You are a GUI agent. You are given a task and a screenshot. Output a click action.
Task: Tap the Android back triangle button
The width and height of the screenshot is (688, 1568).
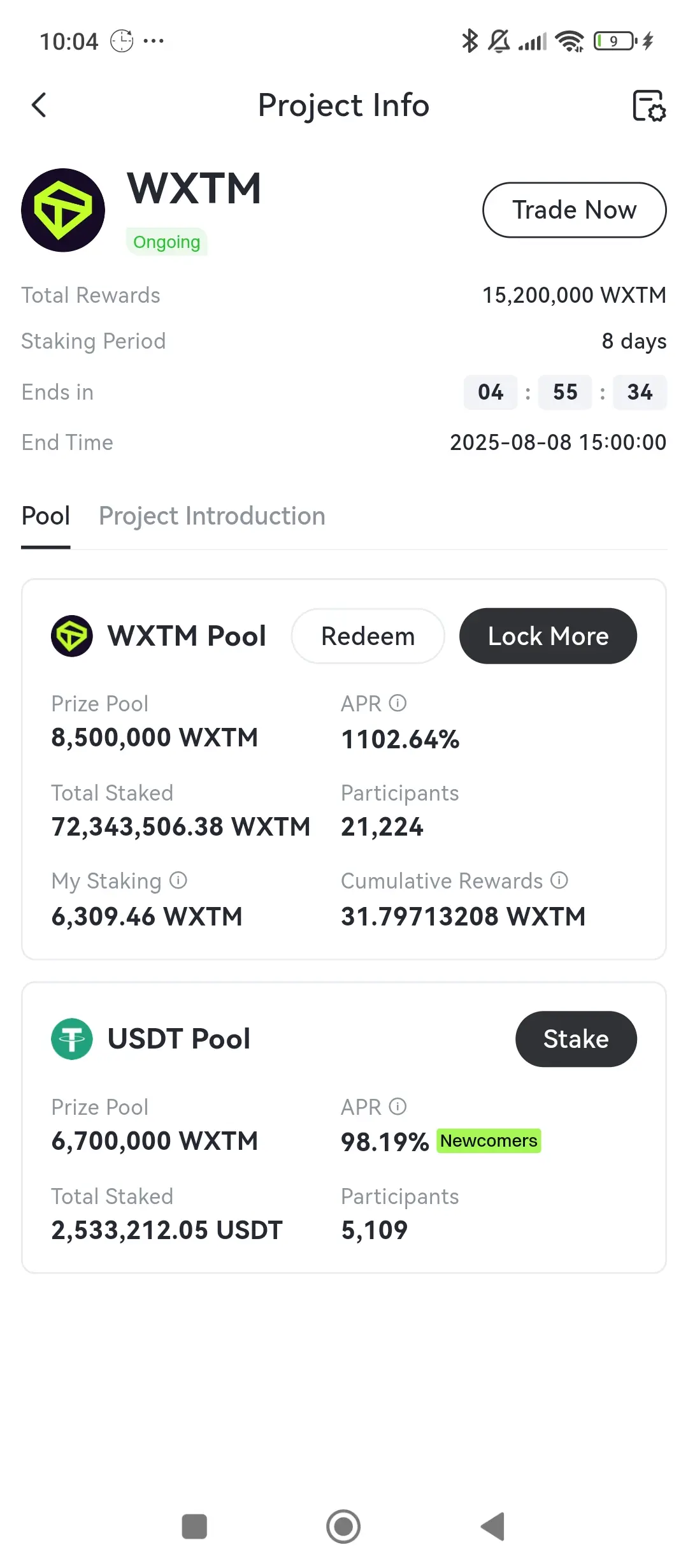[x=492, y=1527]
